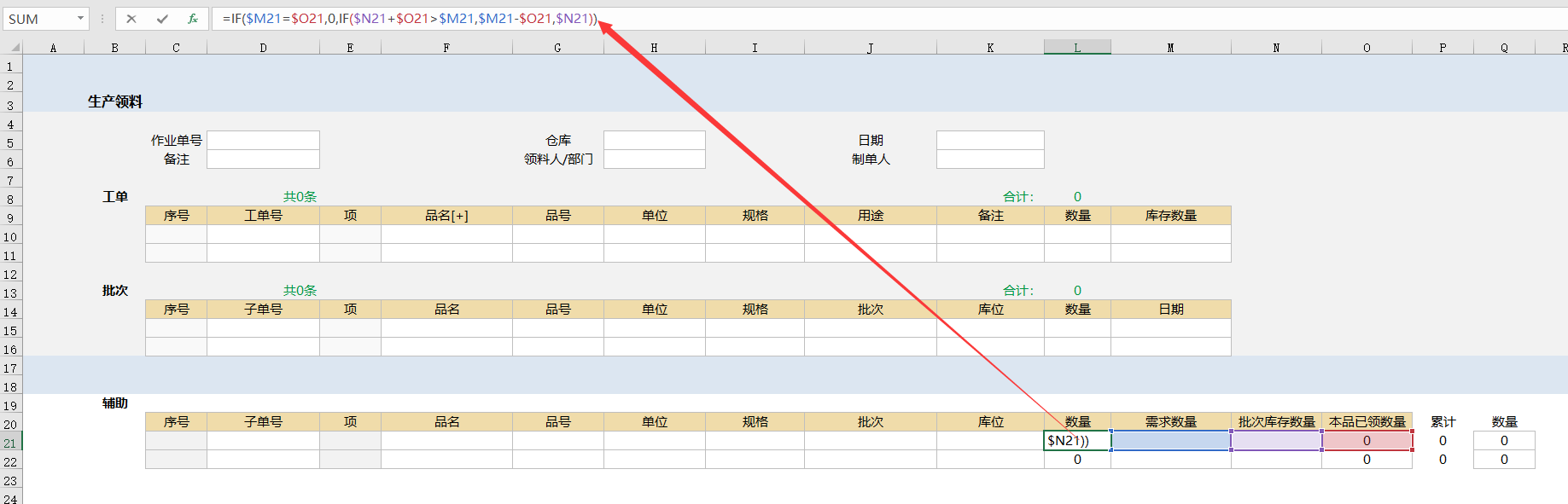Click the 制单人 input cell

click(x=989, y=159)
